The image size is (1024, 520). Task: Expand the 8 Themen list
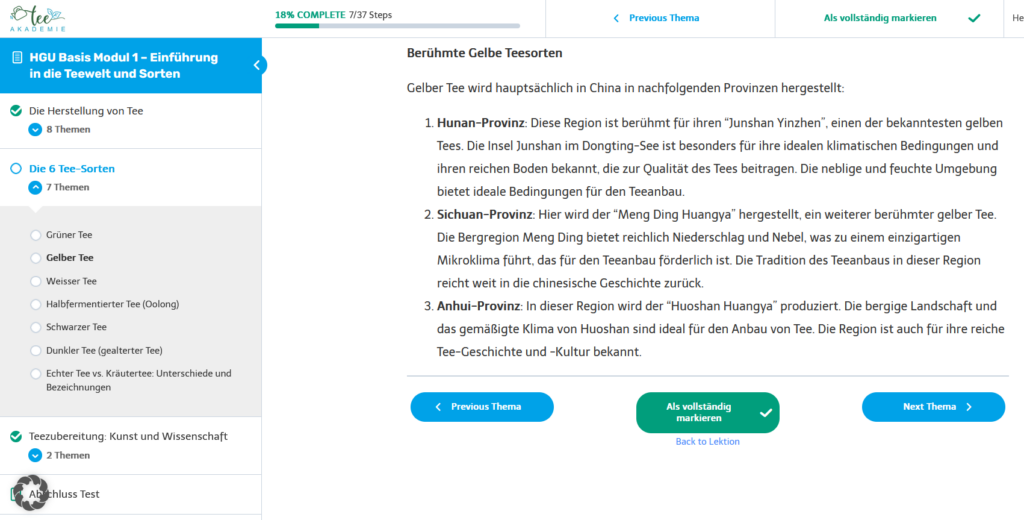[x=35, y=129]
